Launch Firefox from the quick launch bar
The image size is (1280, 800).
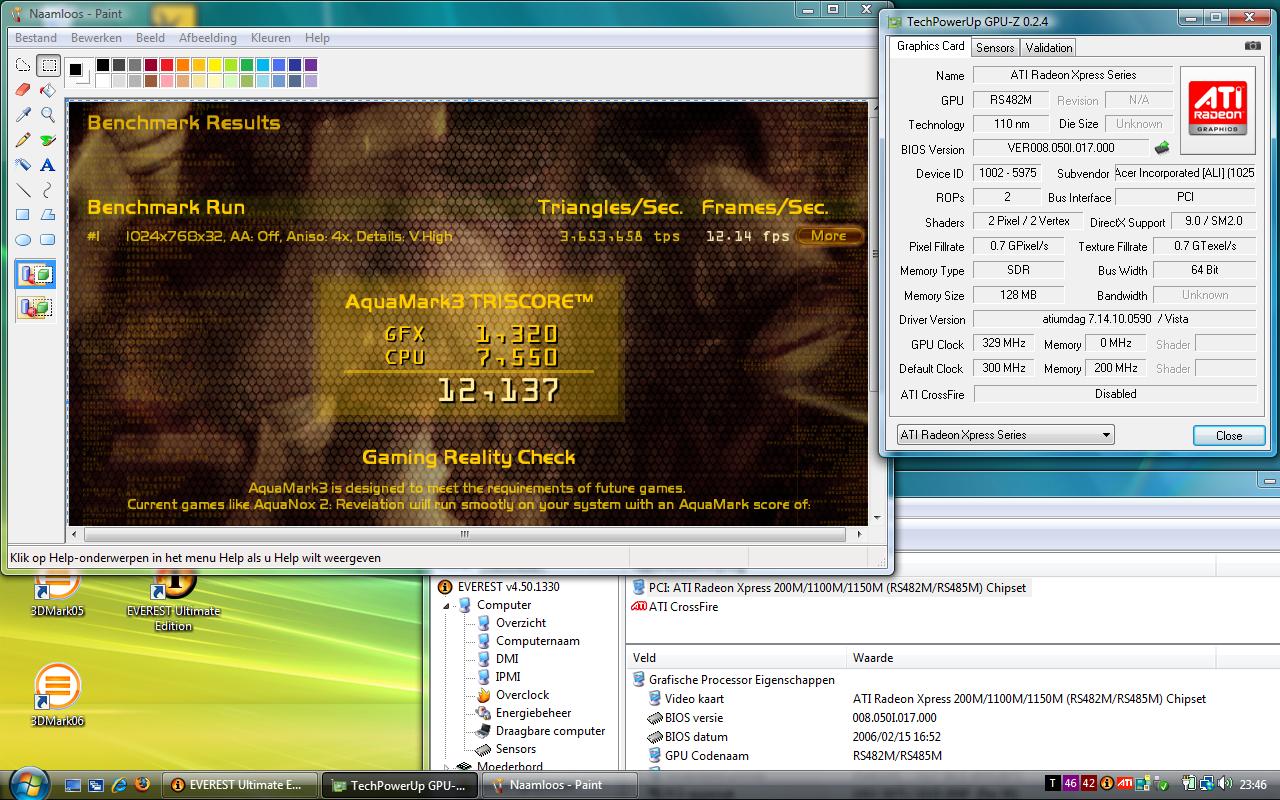(x=141, y=785)
